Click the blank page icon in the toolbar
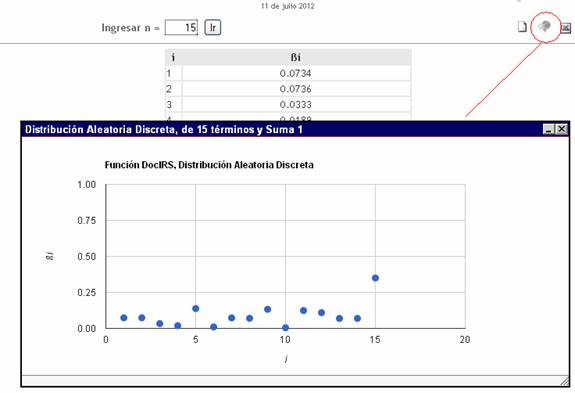This screenshot has height=393, width=575. click(x=522, y=27)
